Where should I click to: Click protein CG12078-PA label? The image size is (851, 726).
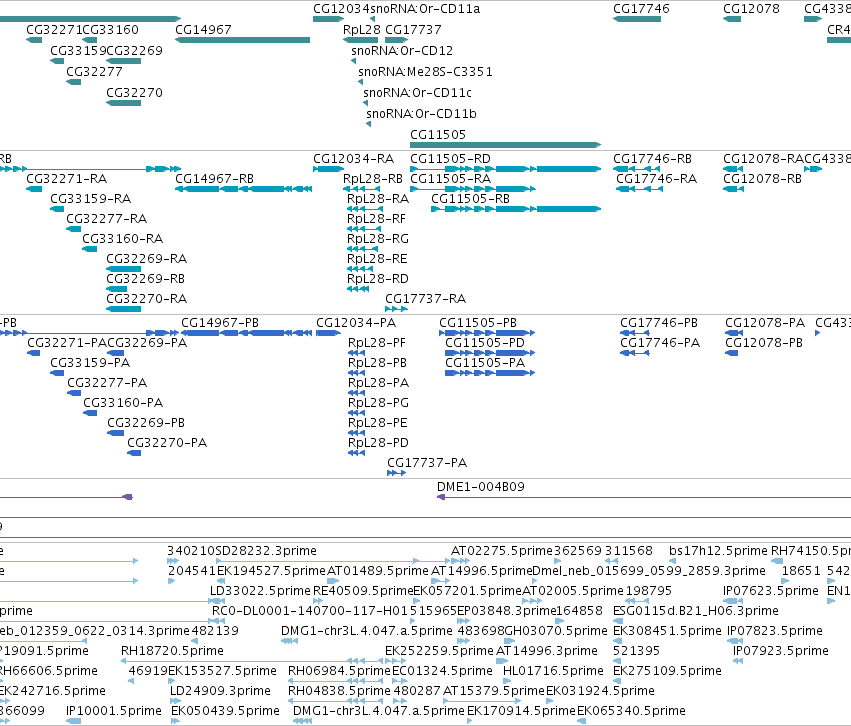click(x=765, y=323)
